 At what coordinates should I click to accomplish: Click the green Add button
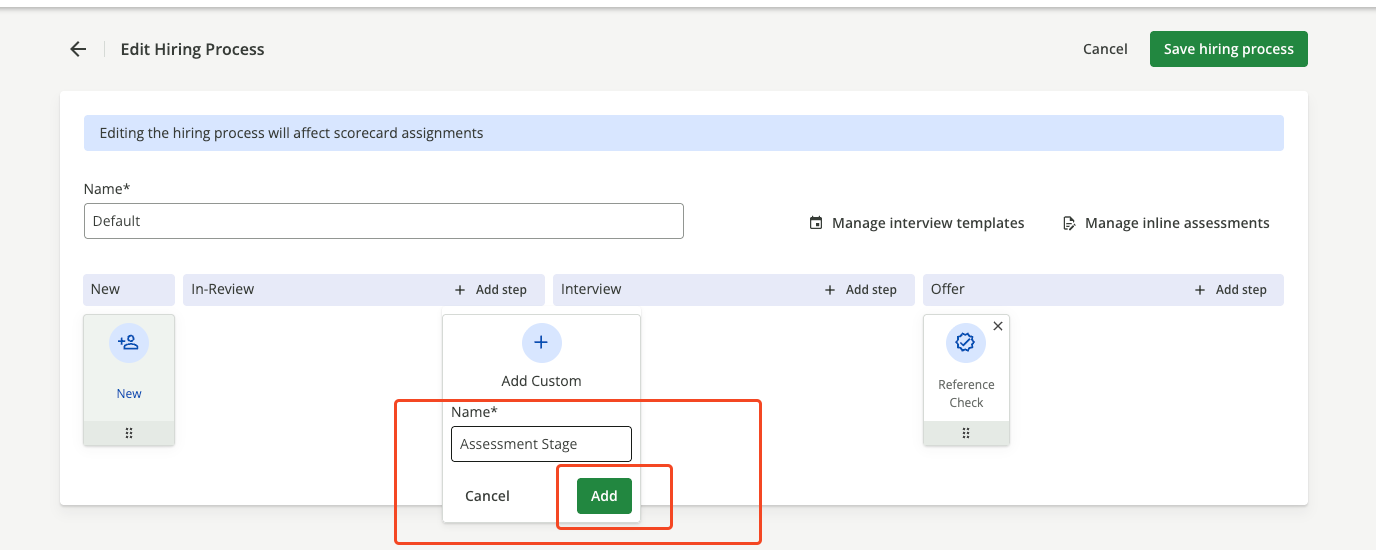click(604, 496)
